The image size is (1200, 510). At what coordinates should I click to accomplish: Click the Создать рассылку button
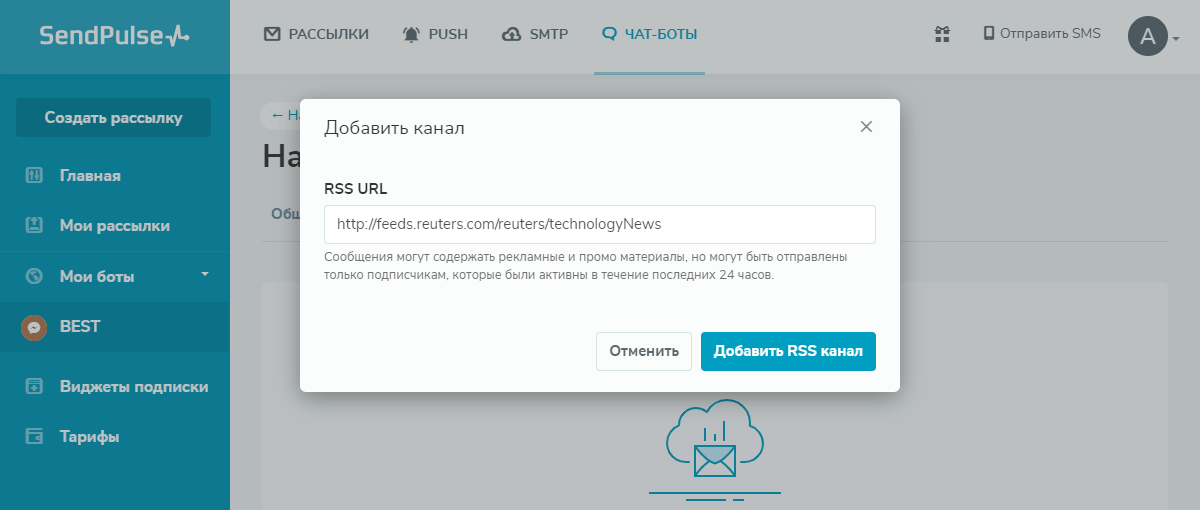pyautogui.click(x=113, y=118)
